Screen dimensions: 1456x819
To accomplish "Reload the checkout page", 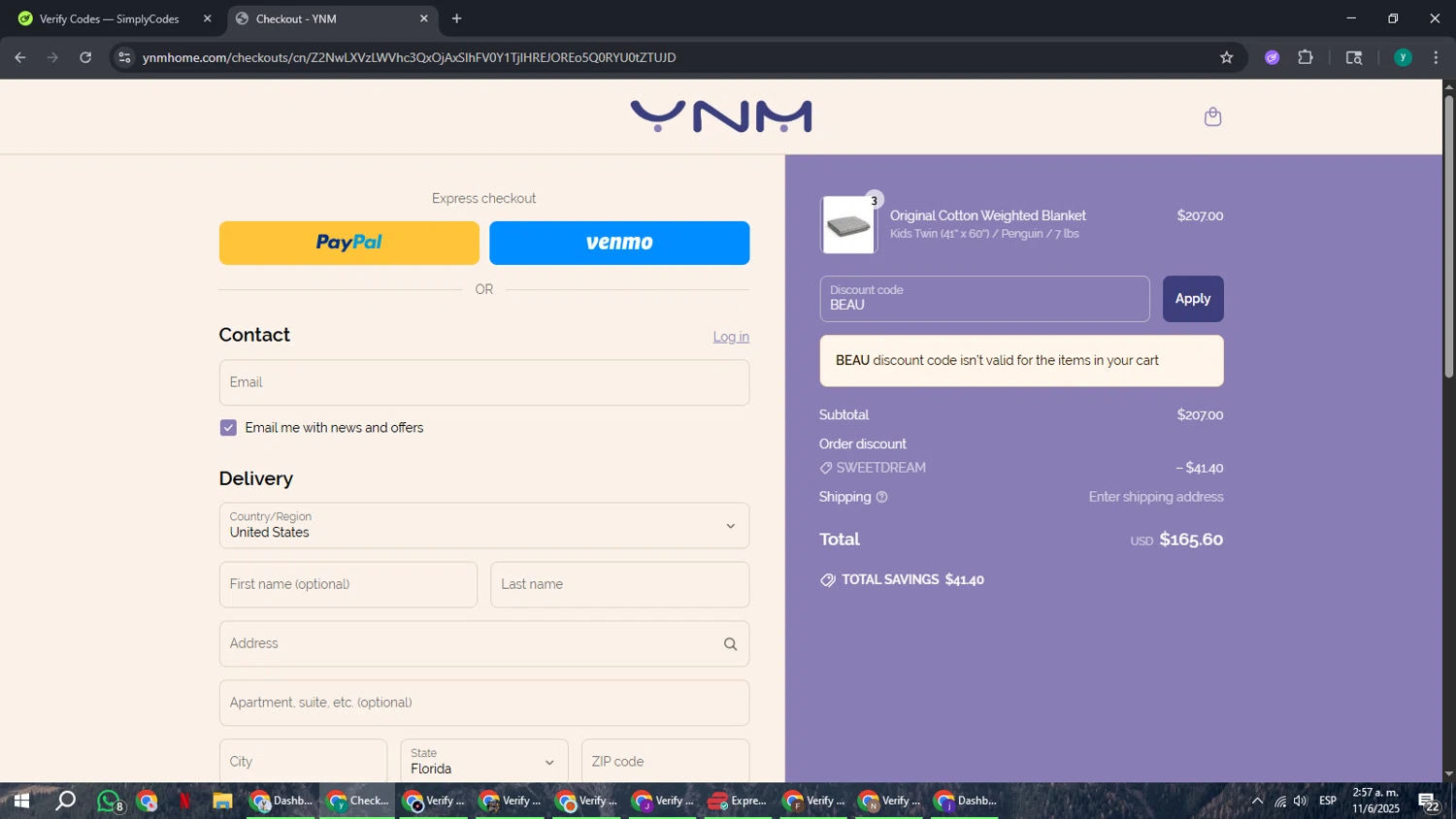I will click(85, 57).
